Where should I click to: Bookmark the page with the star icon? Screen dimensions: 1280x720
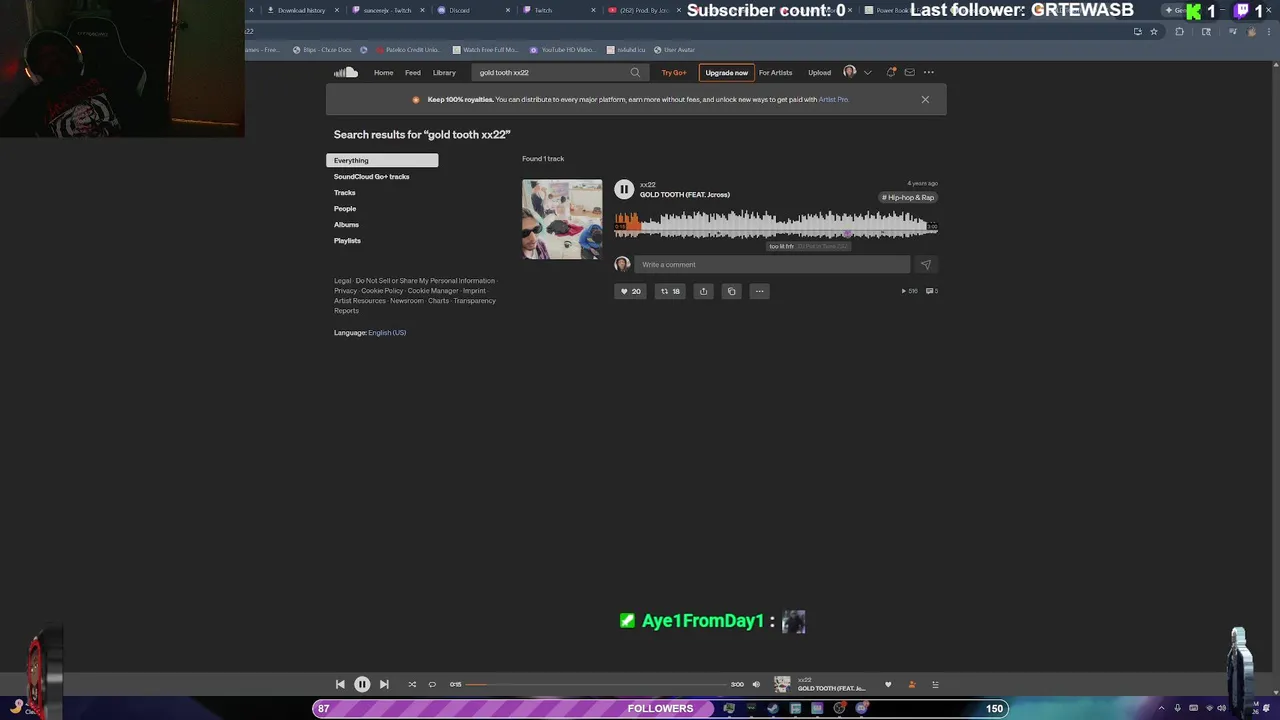pyautogui.click(x=1154, y=32)
